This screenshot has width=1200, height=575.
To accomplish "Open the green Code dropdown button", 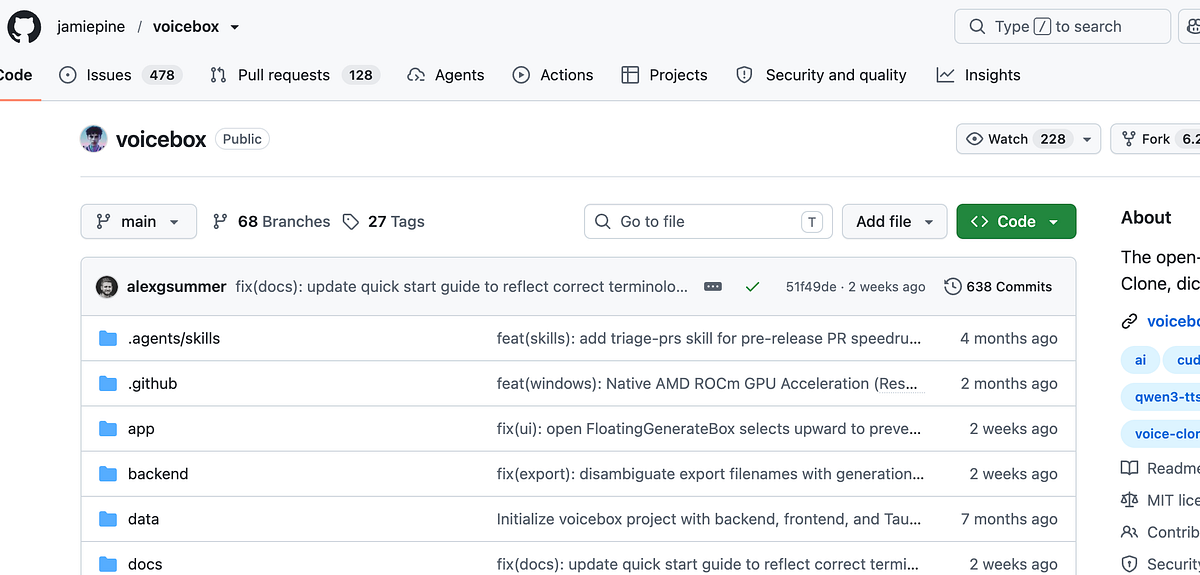I will pos(1016,222).
